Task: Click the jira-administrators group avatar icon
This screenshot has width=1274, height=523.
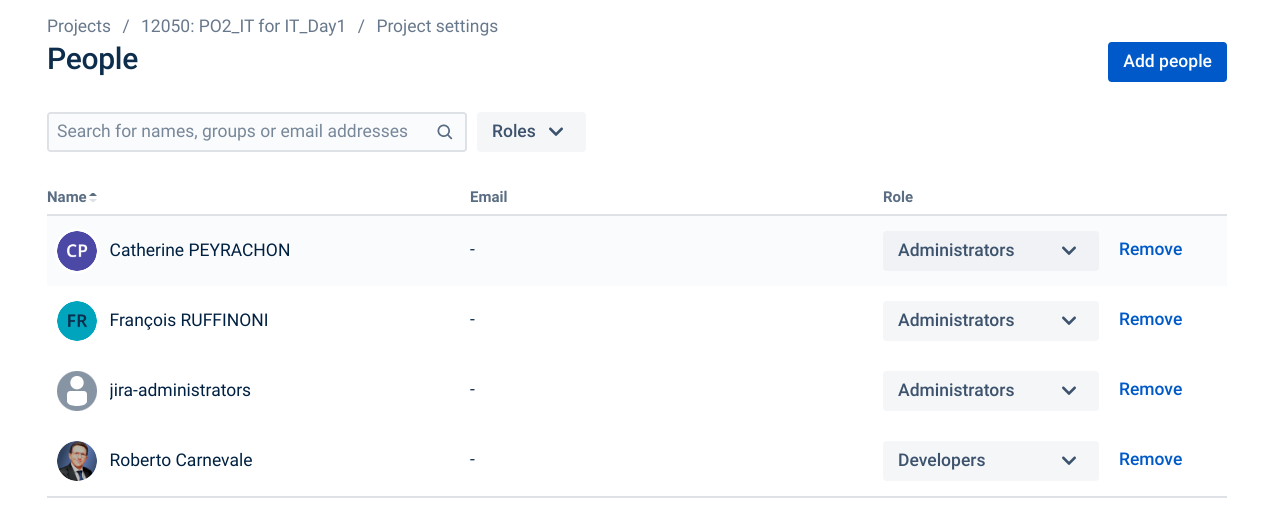Action: (x=77, y=391)
